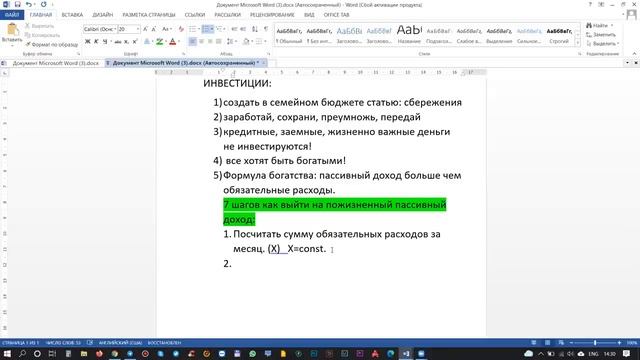The height and width of the screenshot is (360, 640).
Task: Click the word count (Число слов) in status bar
Action: 64,342
